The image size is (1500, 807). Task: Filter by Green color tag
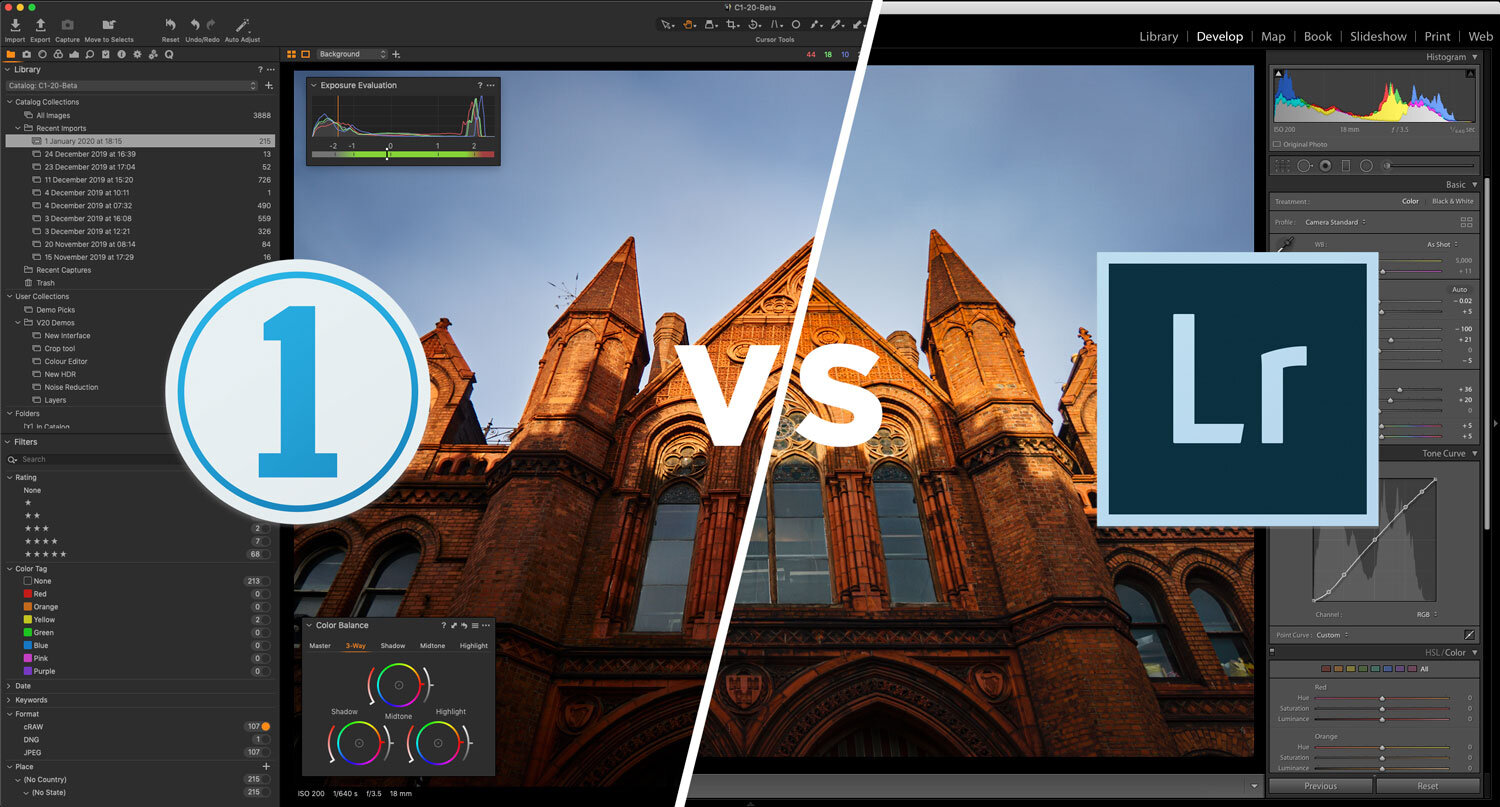tap(27, 633)
